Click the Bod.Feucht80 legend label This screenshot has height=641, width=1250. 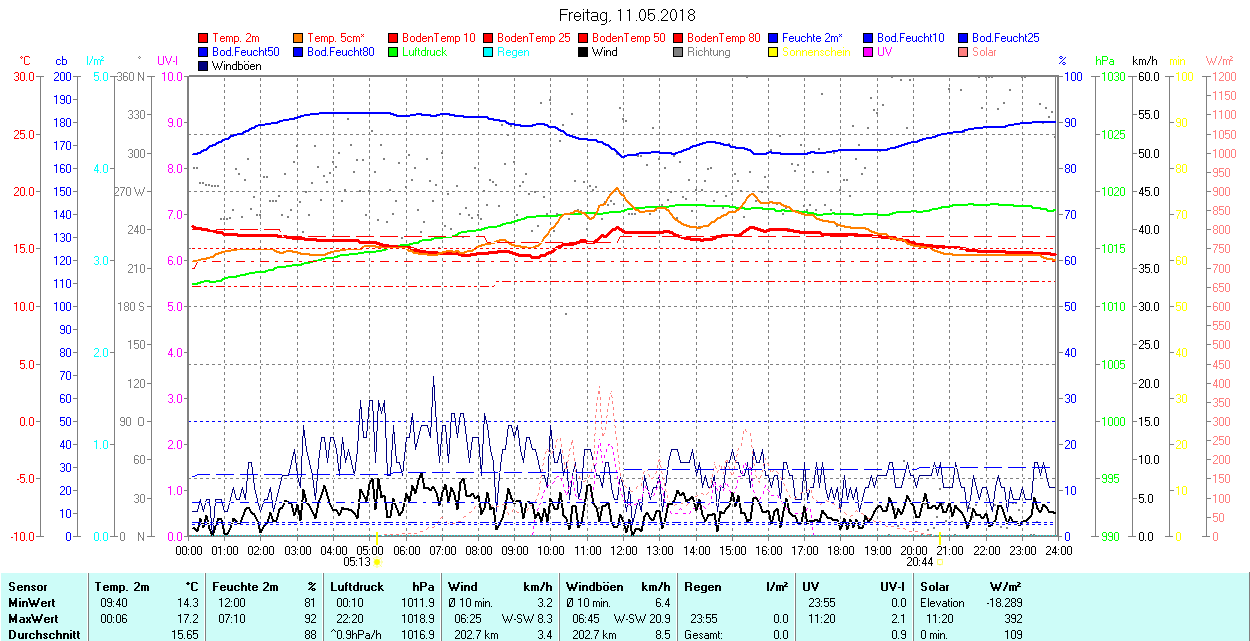340,52
